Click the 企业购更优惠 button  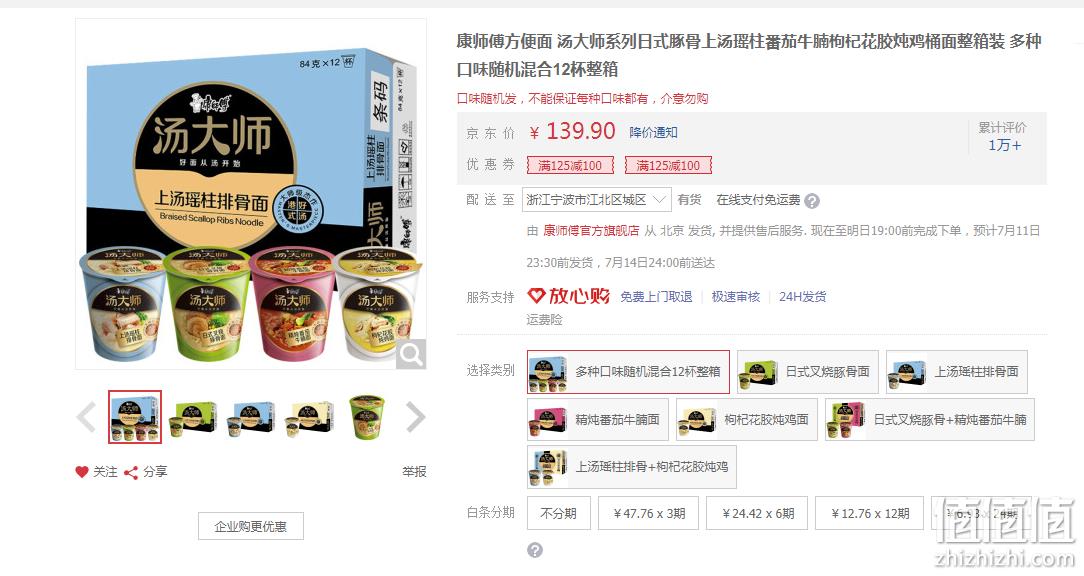[x=250, y=526]
